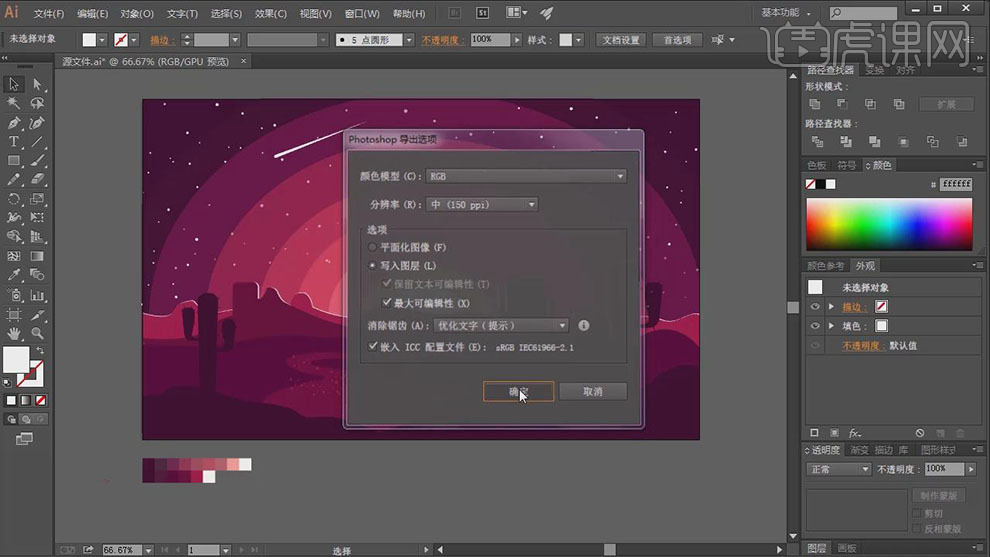Open the 效果(C) menu
Viewport: 990px width, 557px height.
[x=271, y=13]
